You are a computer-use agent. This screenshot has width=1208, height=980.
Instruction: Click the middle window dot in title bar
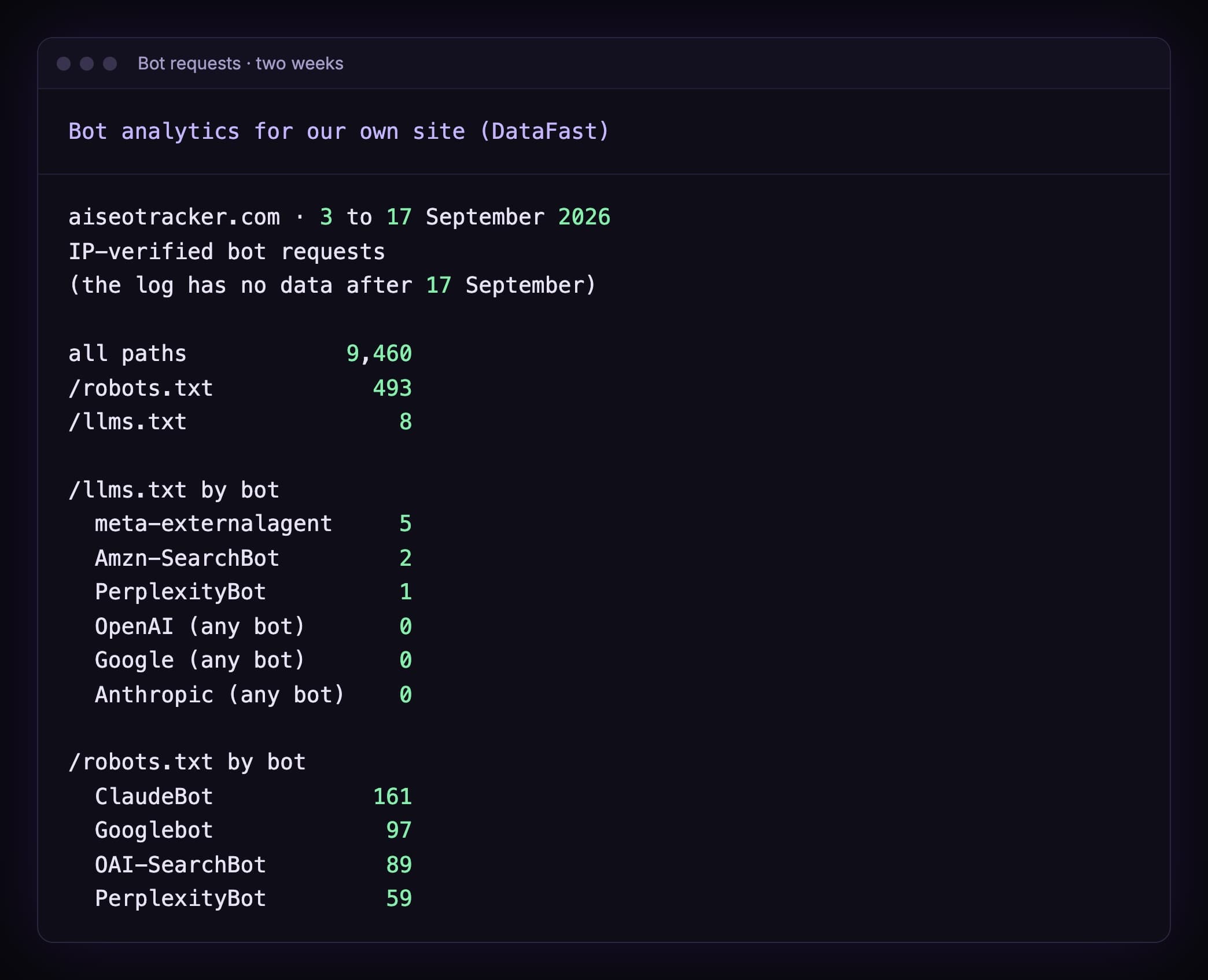(87, 64)
